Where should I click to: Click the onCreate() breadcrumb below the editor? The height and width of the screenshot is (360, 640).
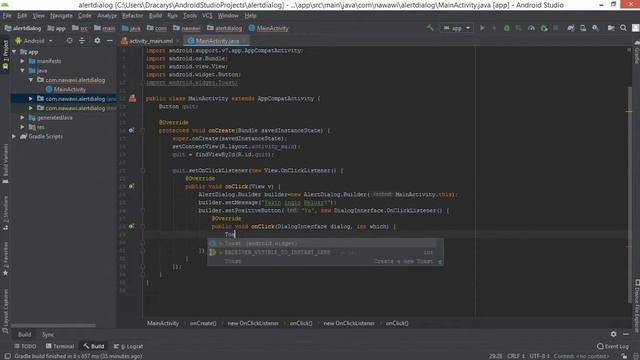click(203, 323)
